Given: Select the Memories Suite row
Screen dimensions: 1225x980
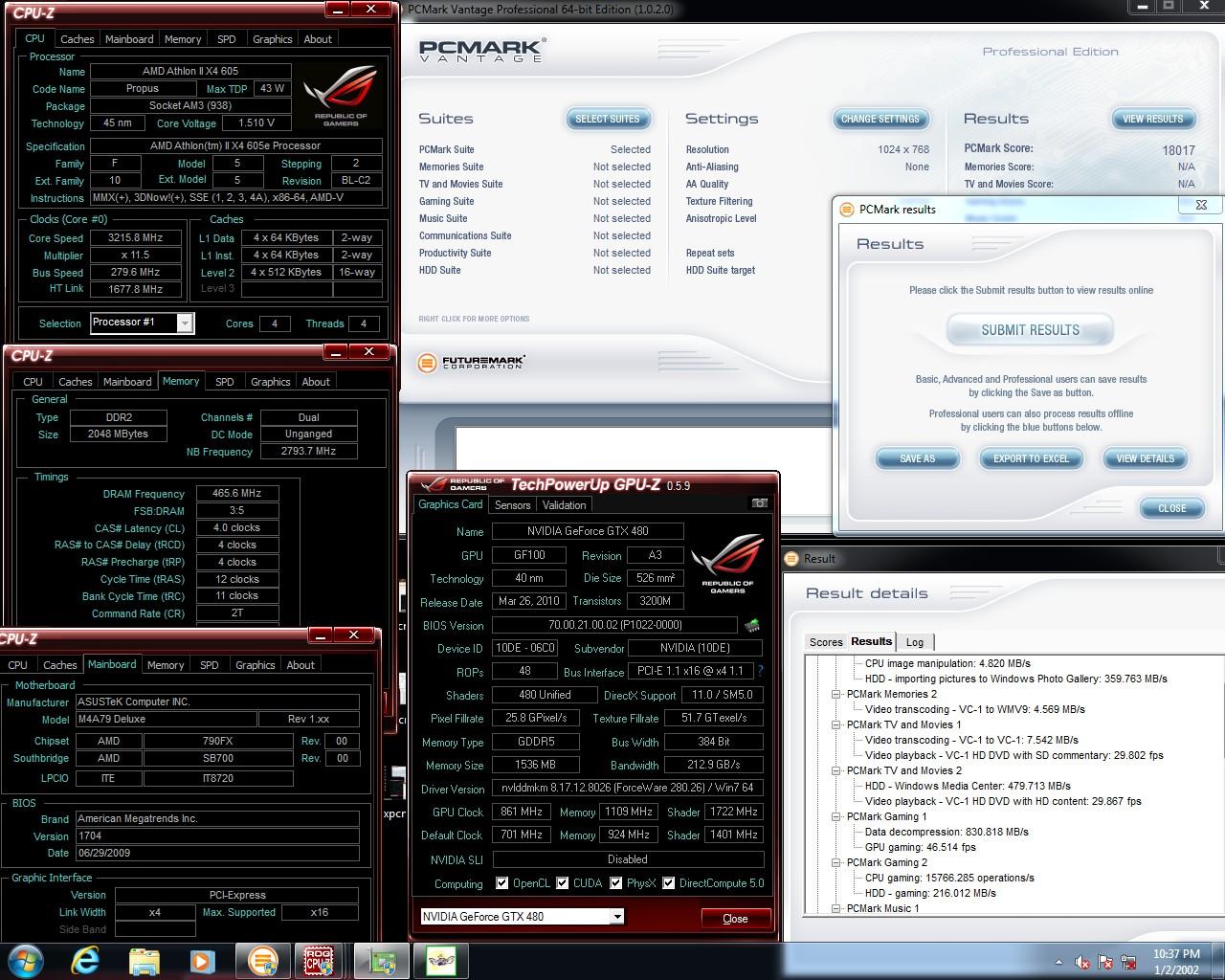Looking at the screenshot, I should click(x=534, y=167).
